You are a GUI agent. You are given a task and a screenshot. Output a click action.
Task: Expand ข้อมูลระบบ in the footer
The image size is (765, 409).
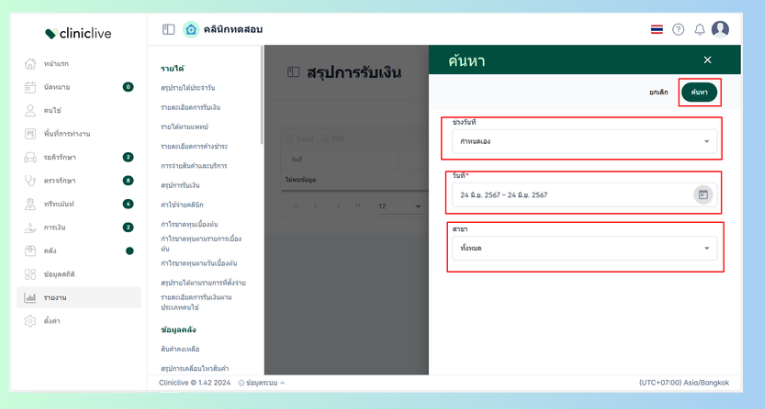pos(262,383)
